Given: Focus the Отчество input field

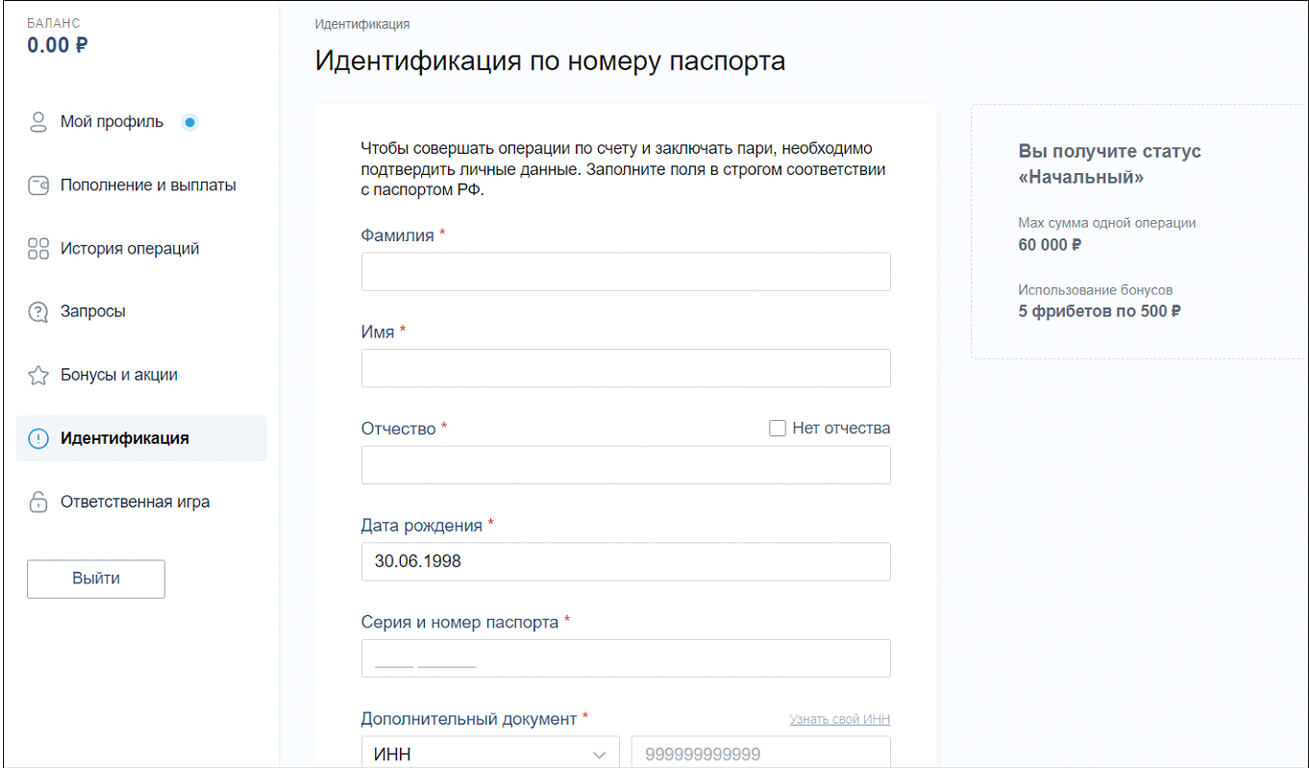Looking at the screenshot, I should 626,465.
